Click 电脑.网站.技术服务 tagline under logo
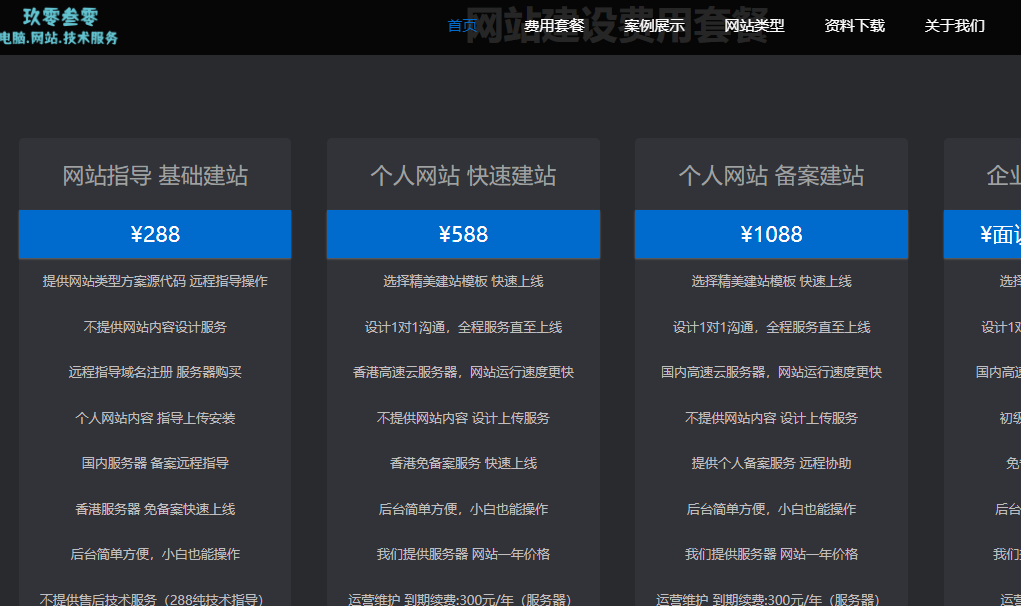 coord(60,37)
